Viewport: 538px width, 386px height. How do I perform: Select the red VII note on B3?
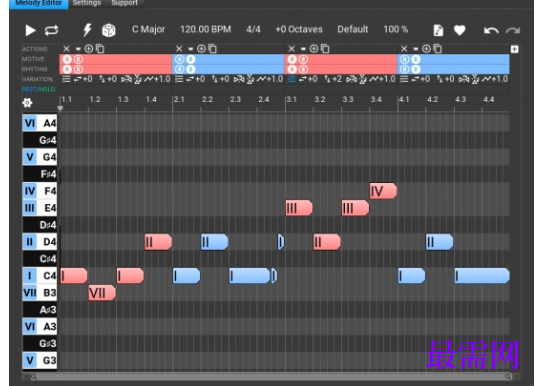pos(102,293)
